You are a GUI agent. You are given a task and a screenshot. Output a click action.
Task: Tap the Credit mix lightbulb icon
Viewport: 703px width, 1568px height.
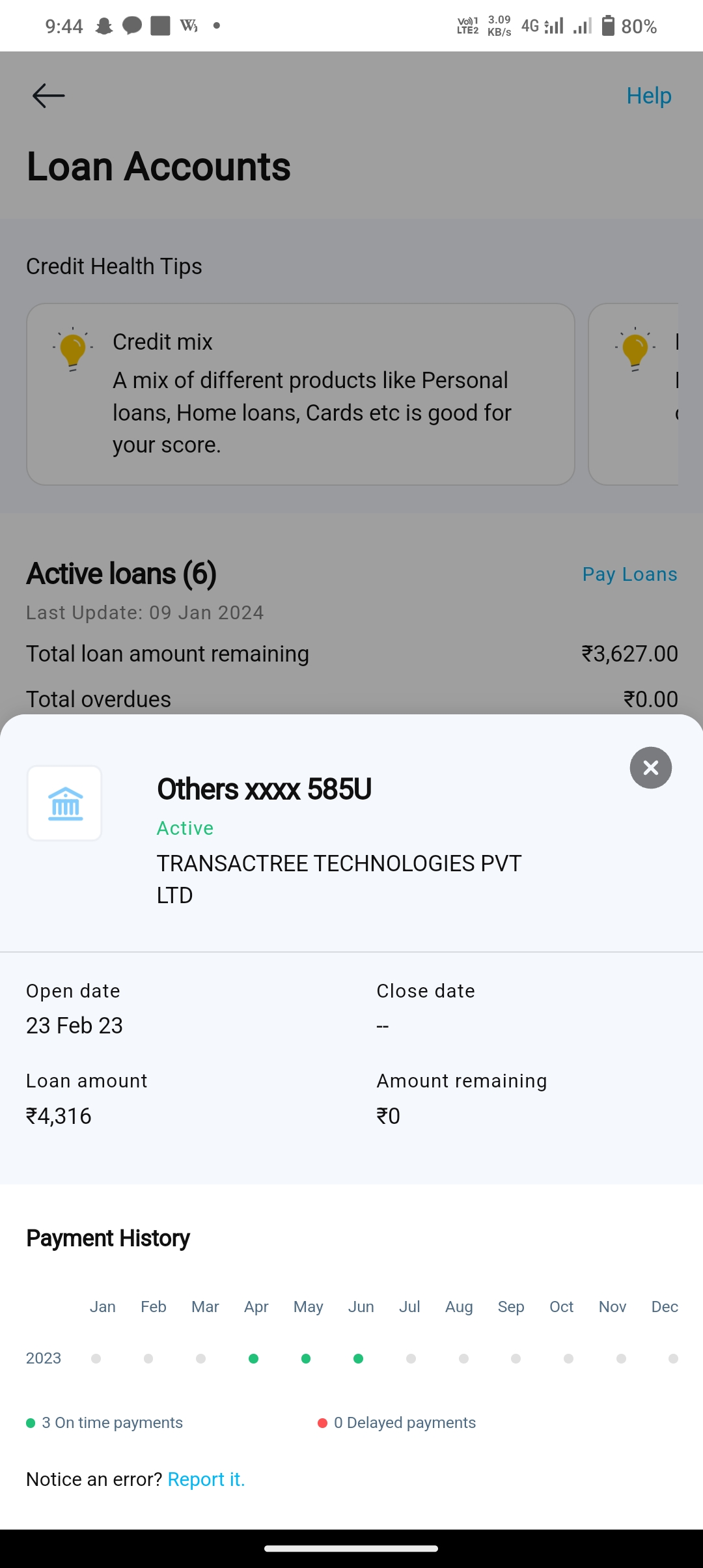72,349
